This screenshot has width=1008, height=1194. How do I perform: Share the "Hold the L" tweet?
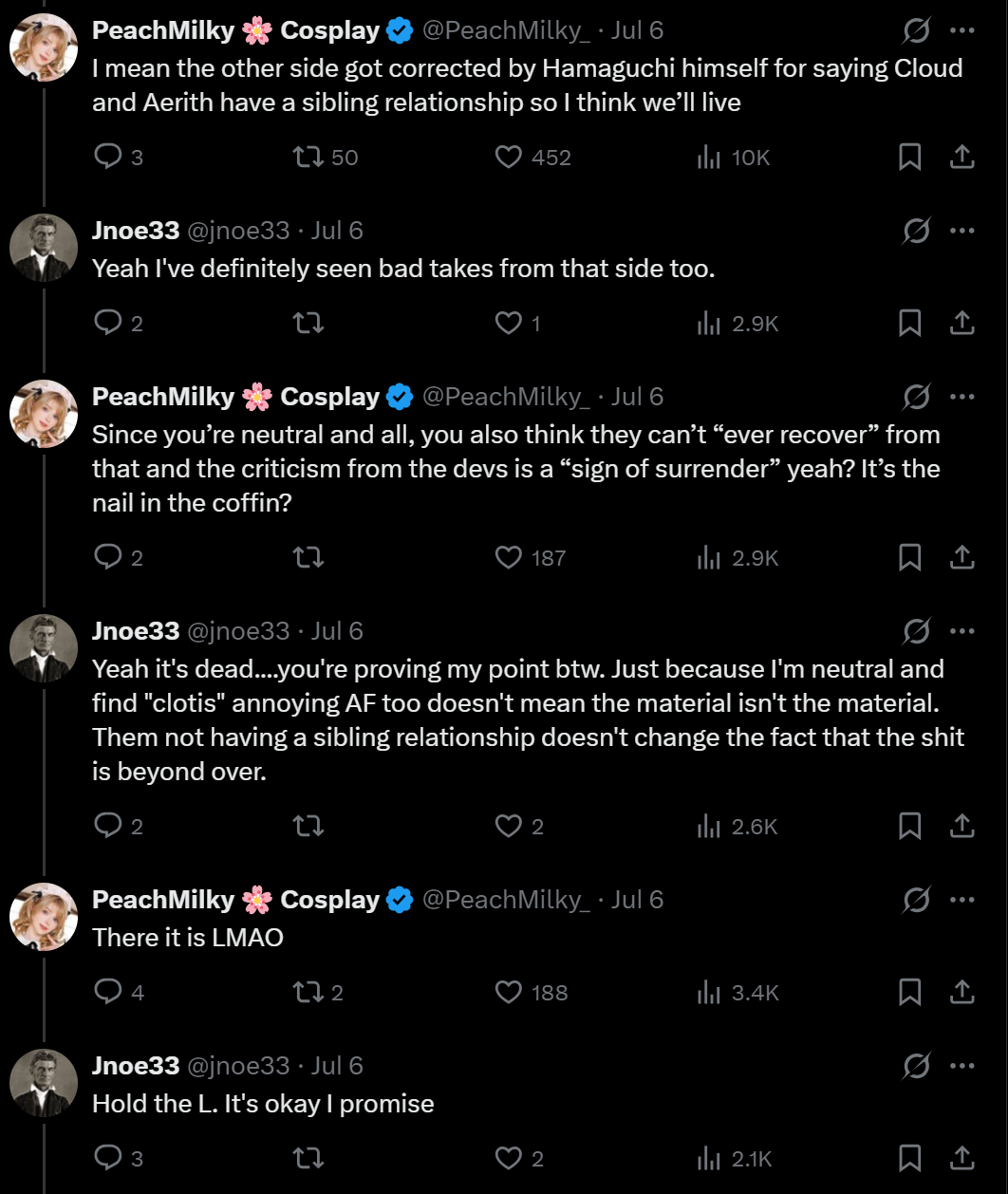[961, 1158]
